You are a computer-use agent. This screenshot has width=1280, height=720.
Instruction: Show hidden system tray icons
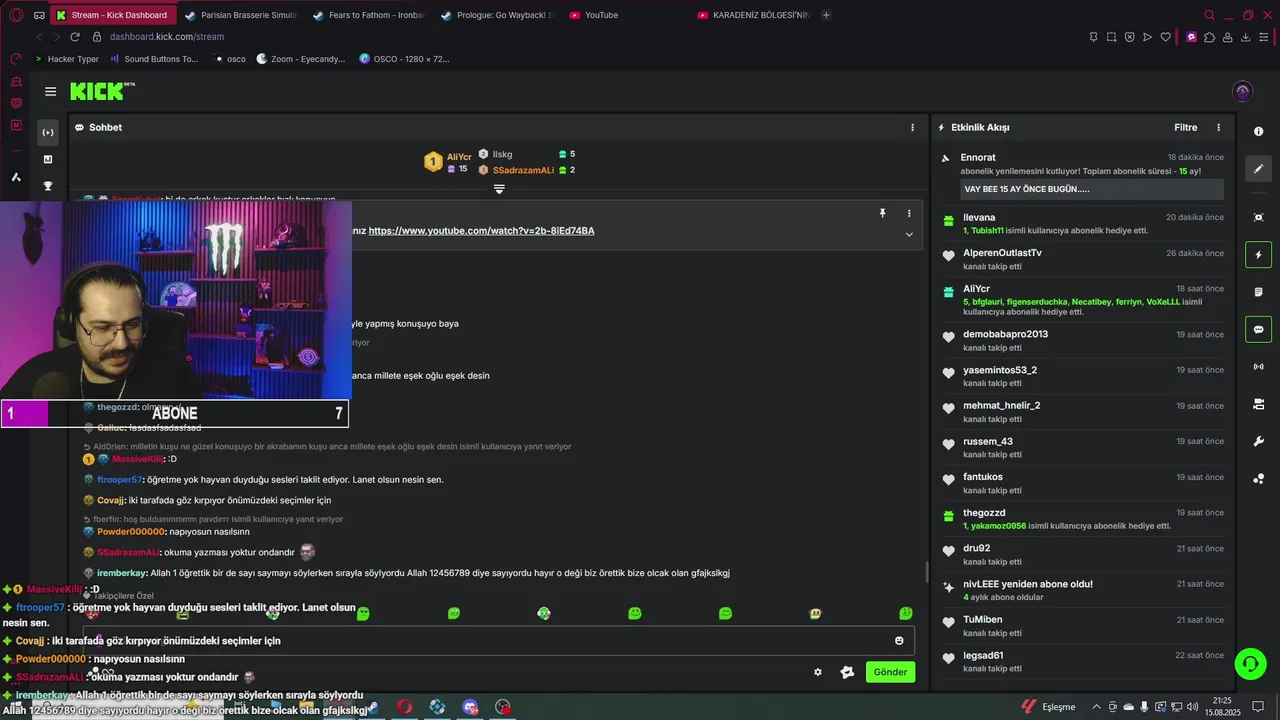point(1096,707)
